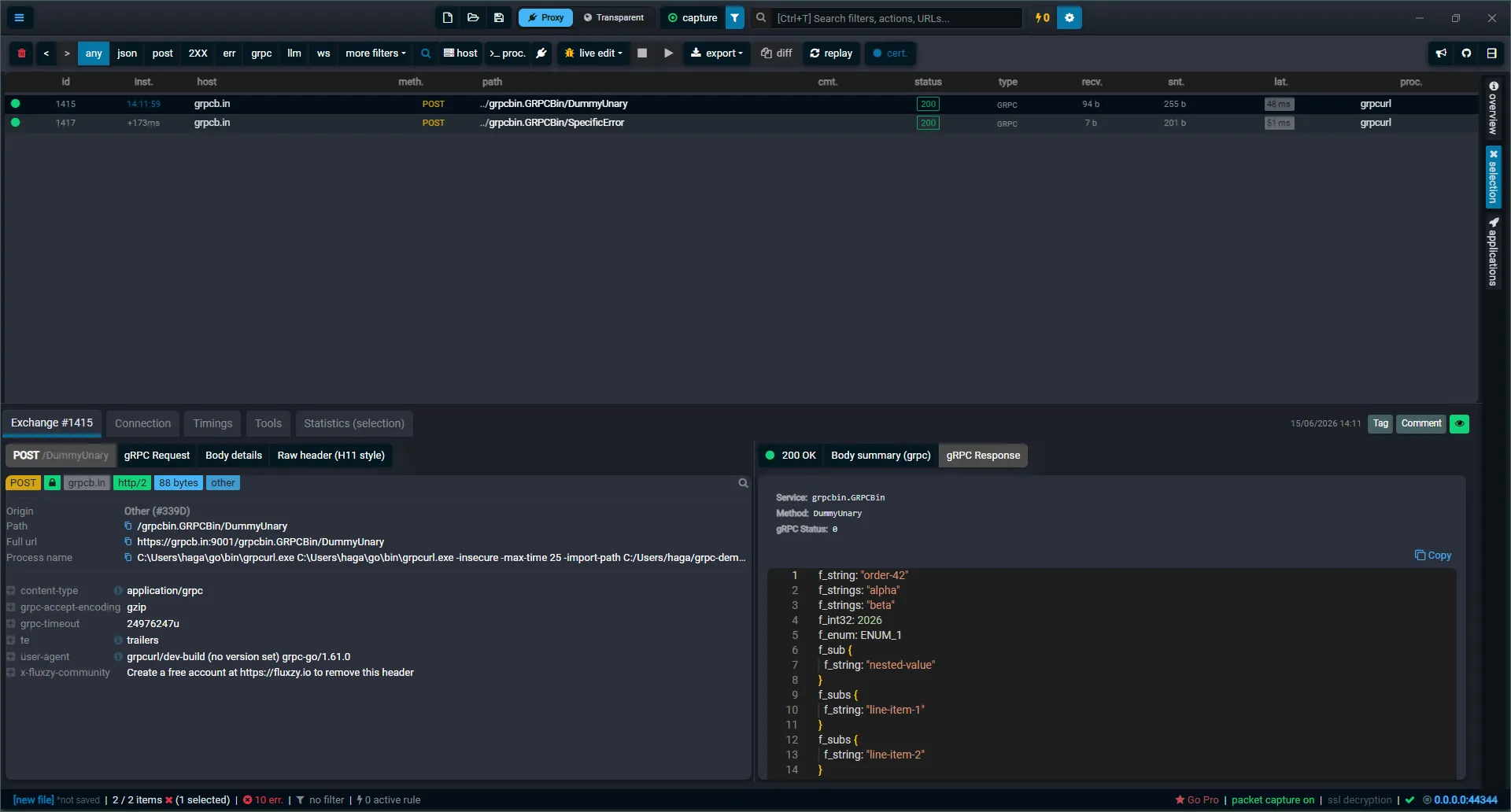This screenshot has height=812, width=1511.
Task: Click the Tag button
Action: (1380, 423)
